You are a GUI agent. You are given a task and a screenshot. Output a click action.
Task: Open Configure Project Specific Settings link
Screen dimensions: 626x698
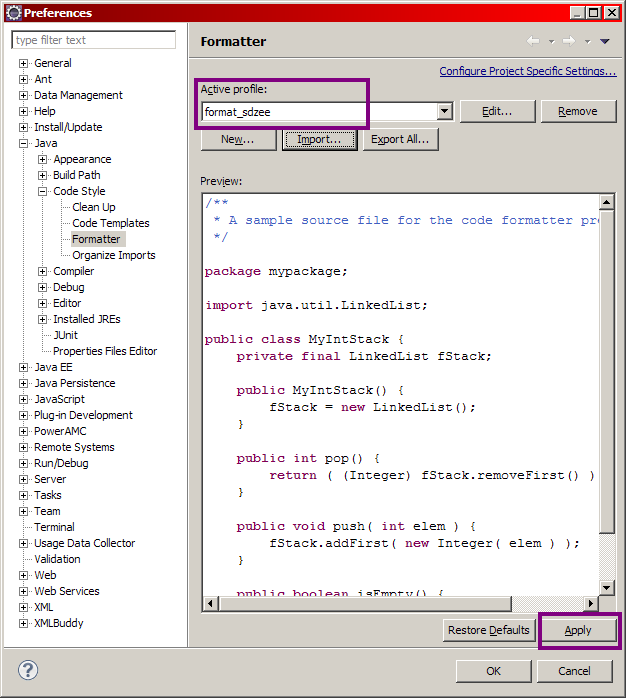point(527,72)
